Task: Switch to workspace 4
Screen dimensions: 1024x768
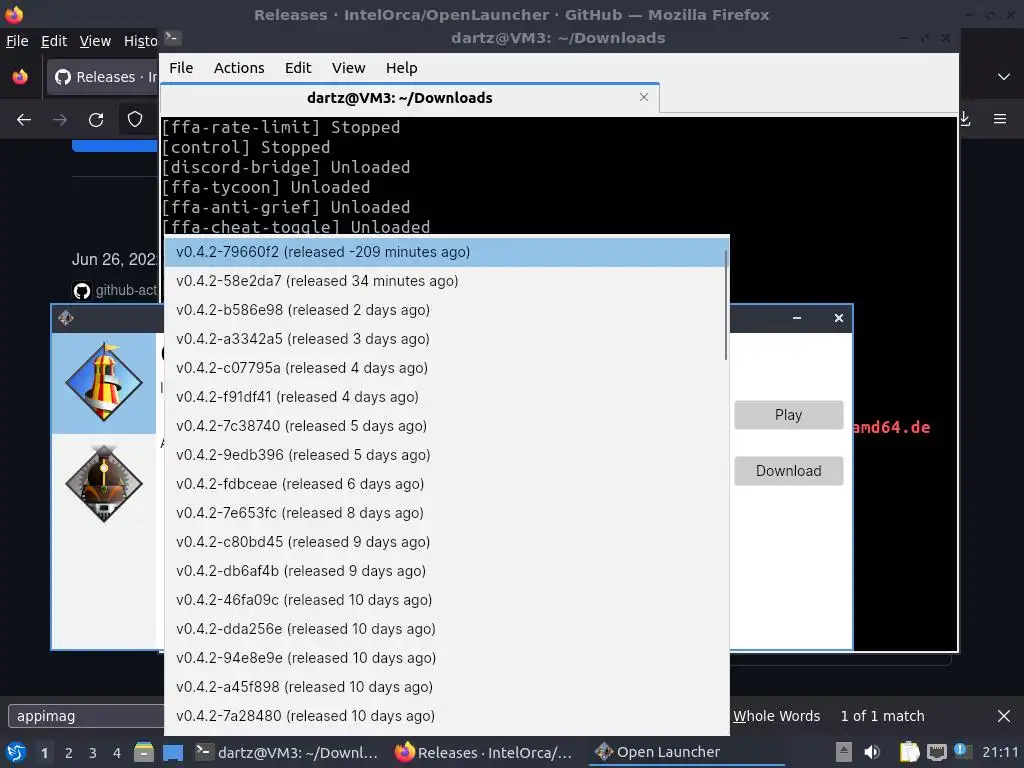Action: [x=117, y=753]
